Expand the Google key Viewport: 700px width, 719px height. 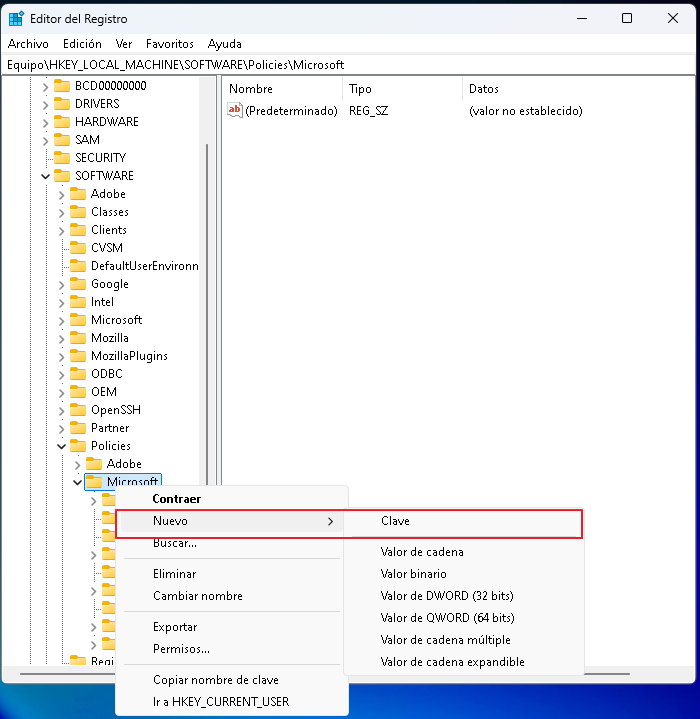[x=61, y=285]
